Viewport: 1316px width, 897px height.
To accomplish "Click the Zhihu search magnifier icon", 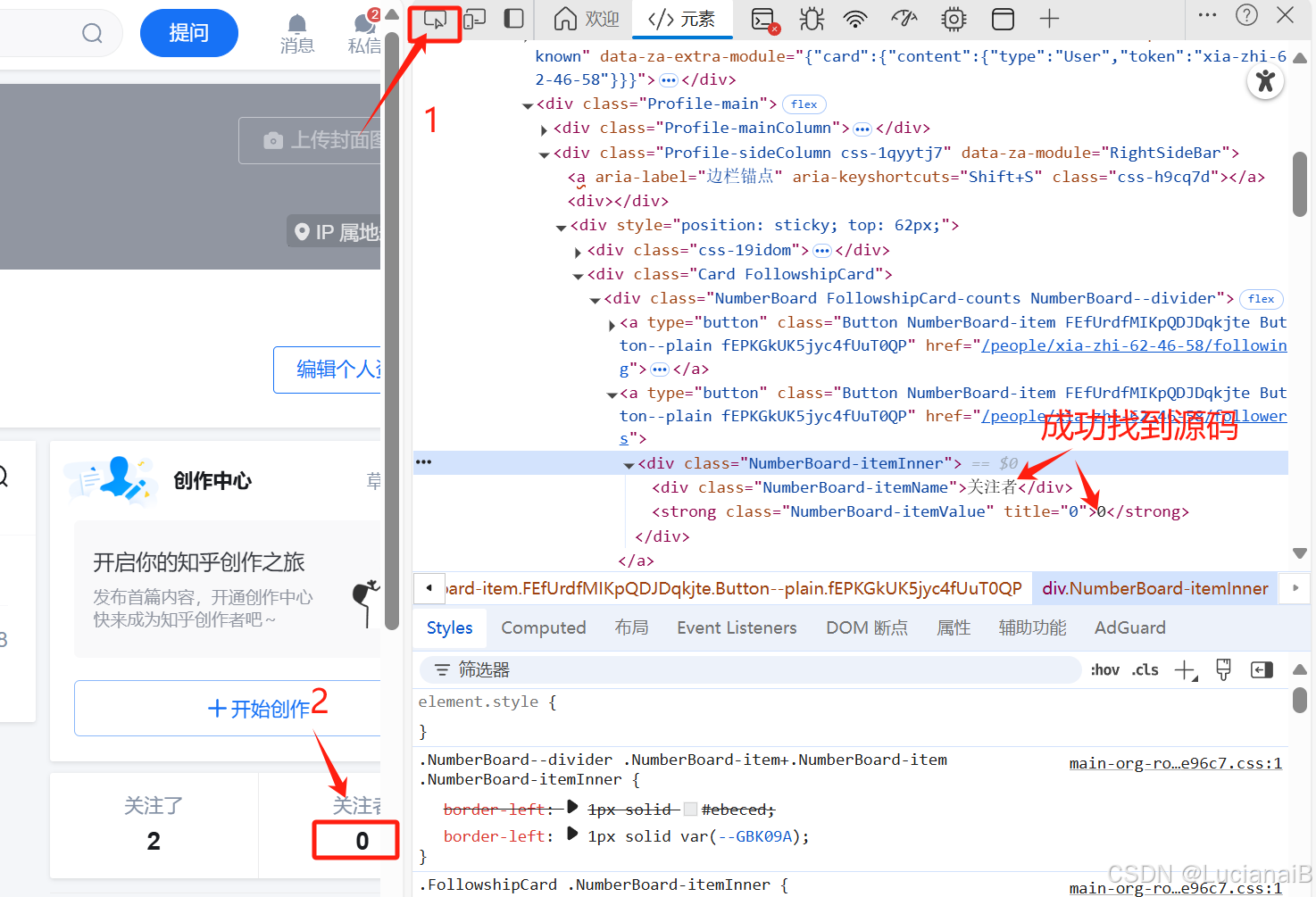I will pos(92,34).
